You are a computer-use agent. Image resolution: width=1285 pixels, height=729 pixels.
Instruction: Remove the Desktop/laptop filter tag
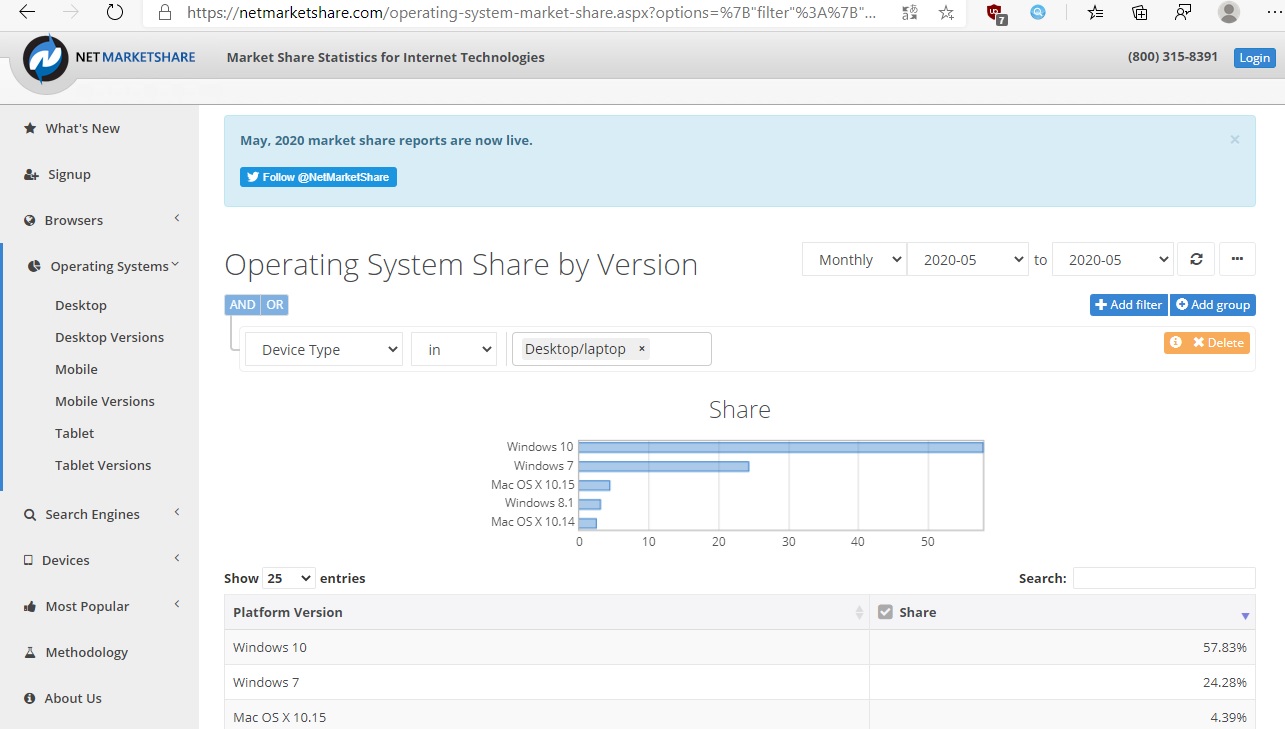click(642, 349)
